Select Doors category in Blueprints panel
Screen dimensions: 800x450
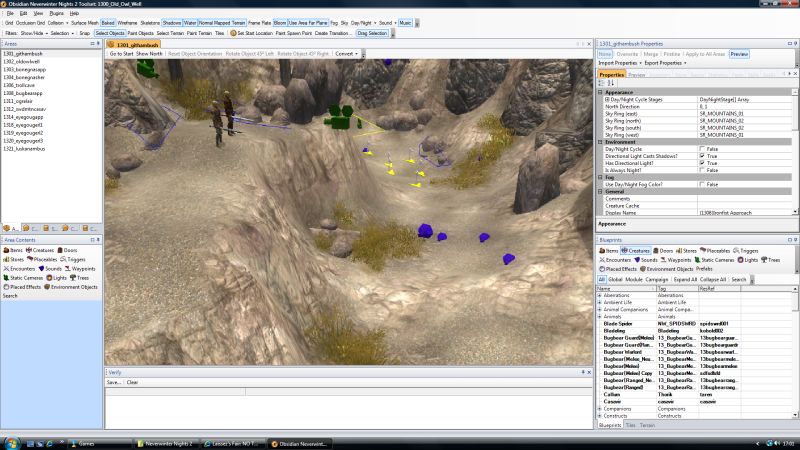[x=663, y=251]
